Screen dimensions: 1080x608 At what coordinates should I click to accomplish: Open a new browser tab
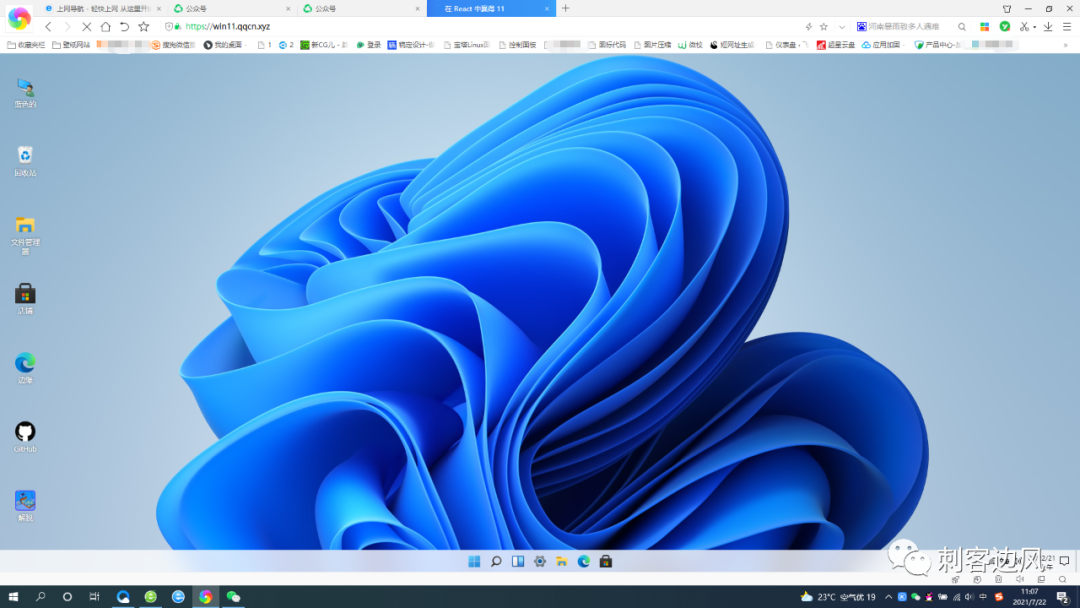[565, 8]
